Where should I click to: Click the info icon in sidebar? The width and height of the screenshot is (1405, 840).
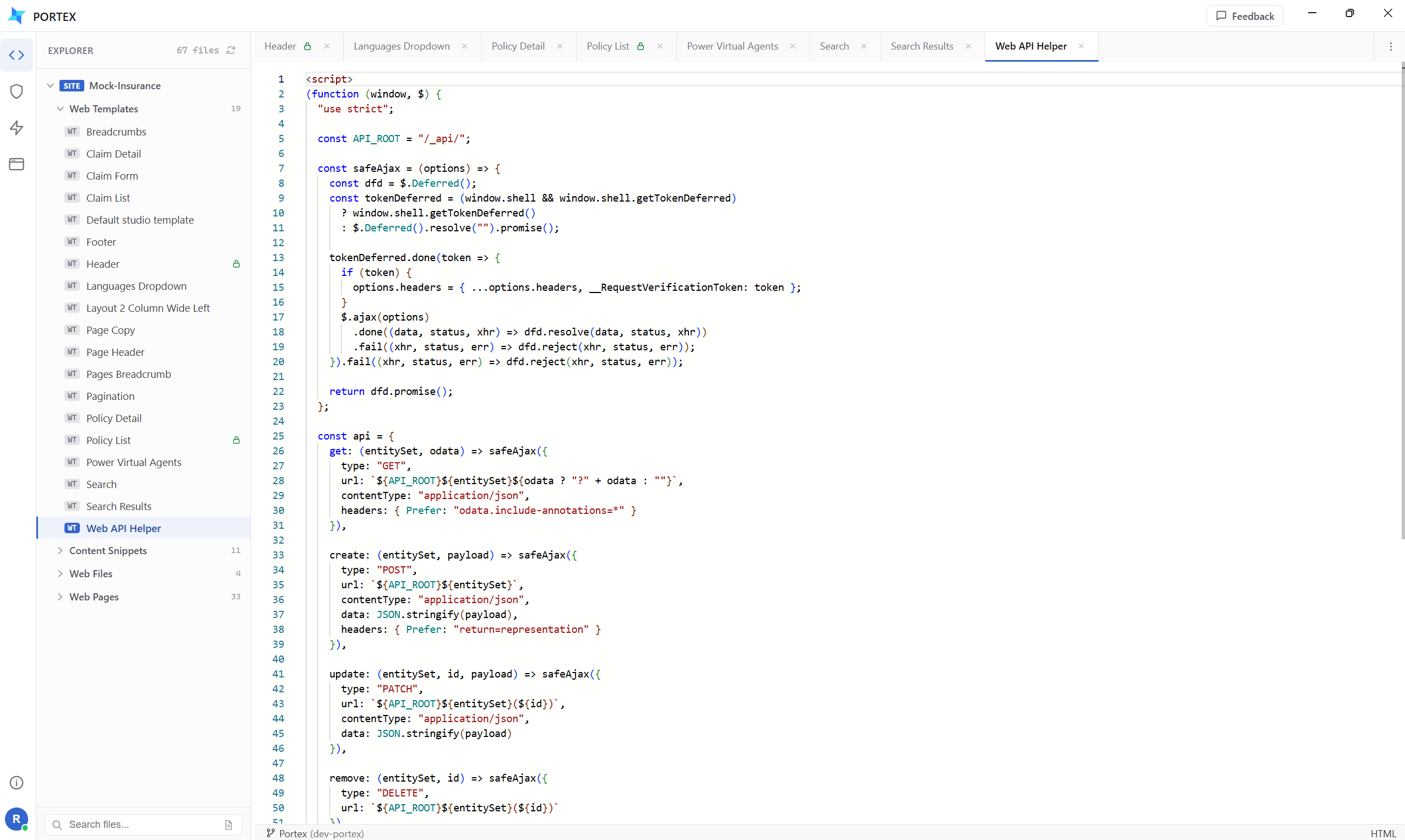(17, 782)
